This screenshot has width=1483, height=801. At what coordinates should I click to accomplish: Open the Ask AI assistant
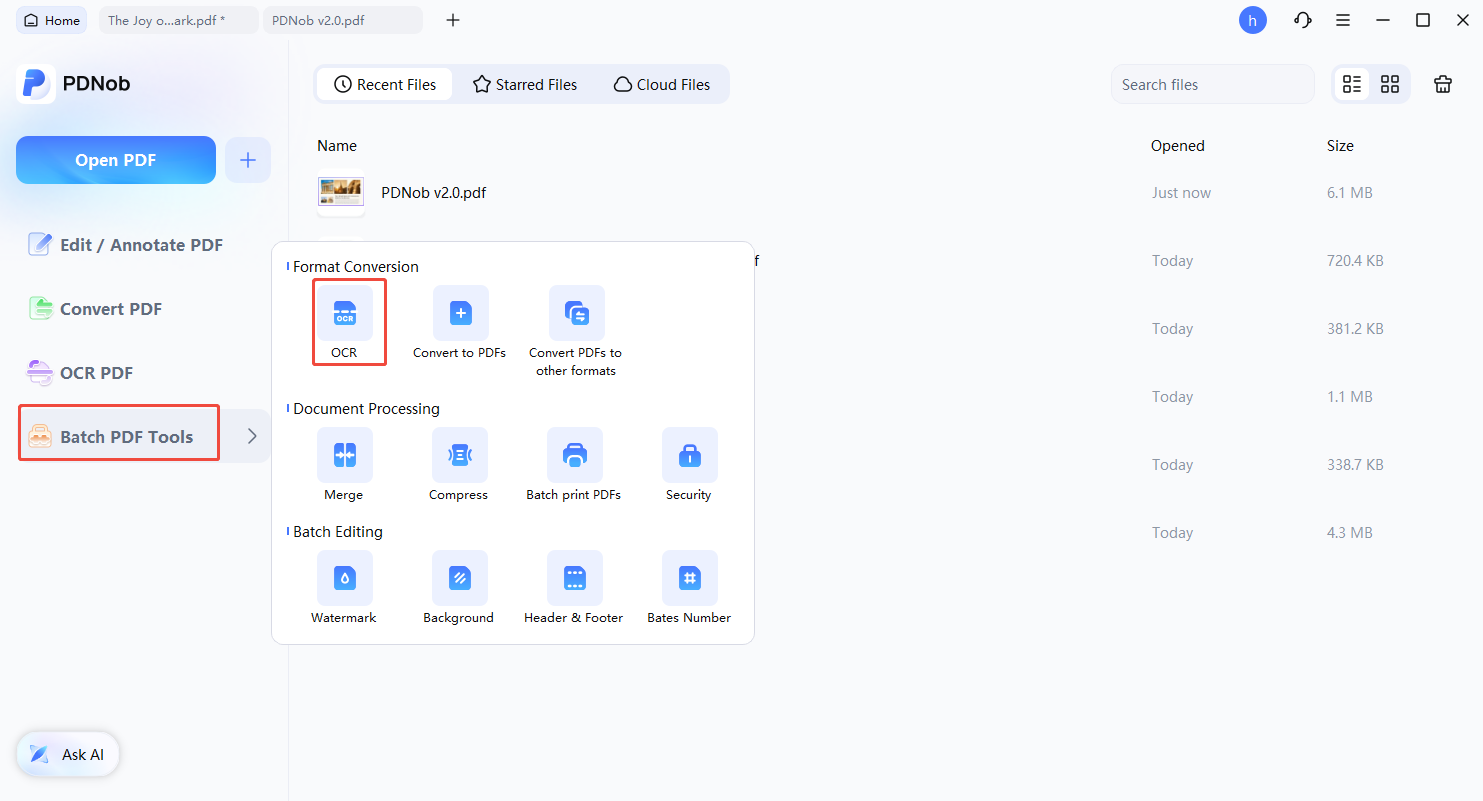coord(68,755)
